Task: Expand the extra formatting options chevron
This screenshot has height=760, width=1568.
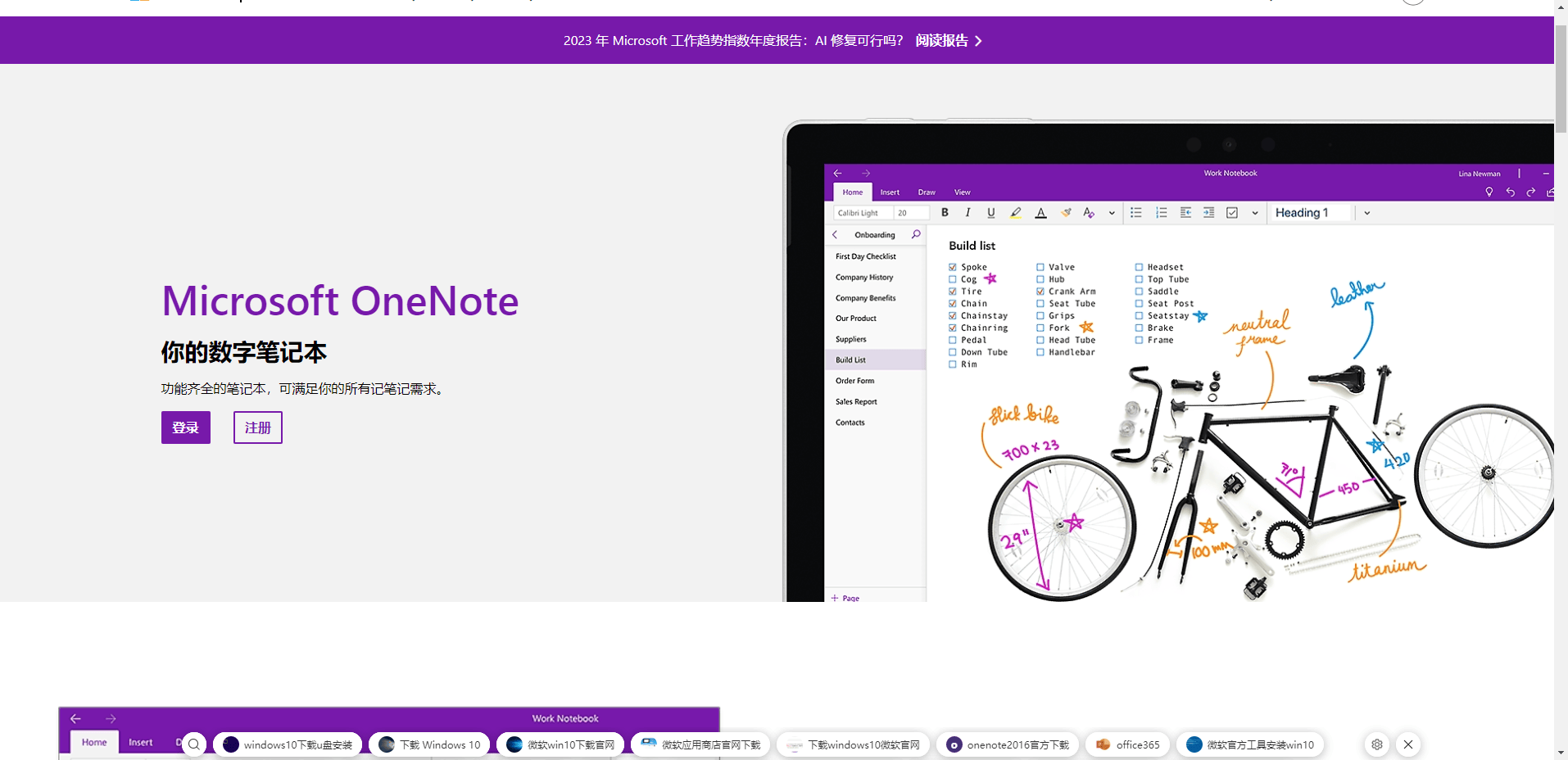Action: point(1111,212)
